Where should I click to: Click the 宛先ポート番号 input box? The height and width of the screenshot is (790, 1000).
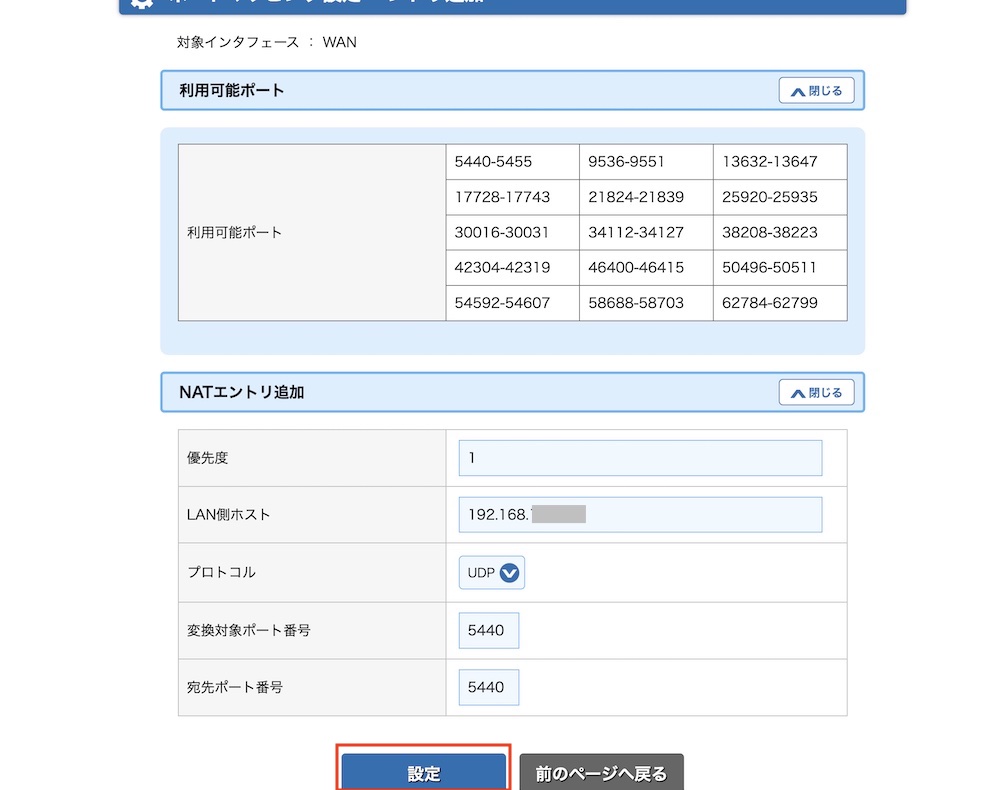tap(489, 687)
